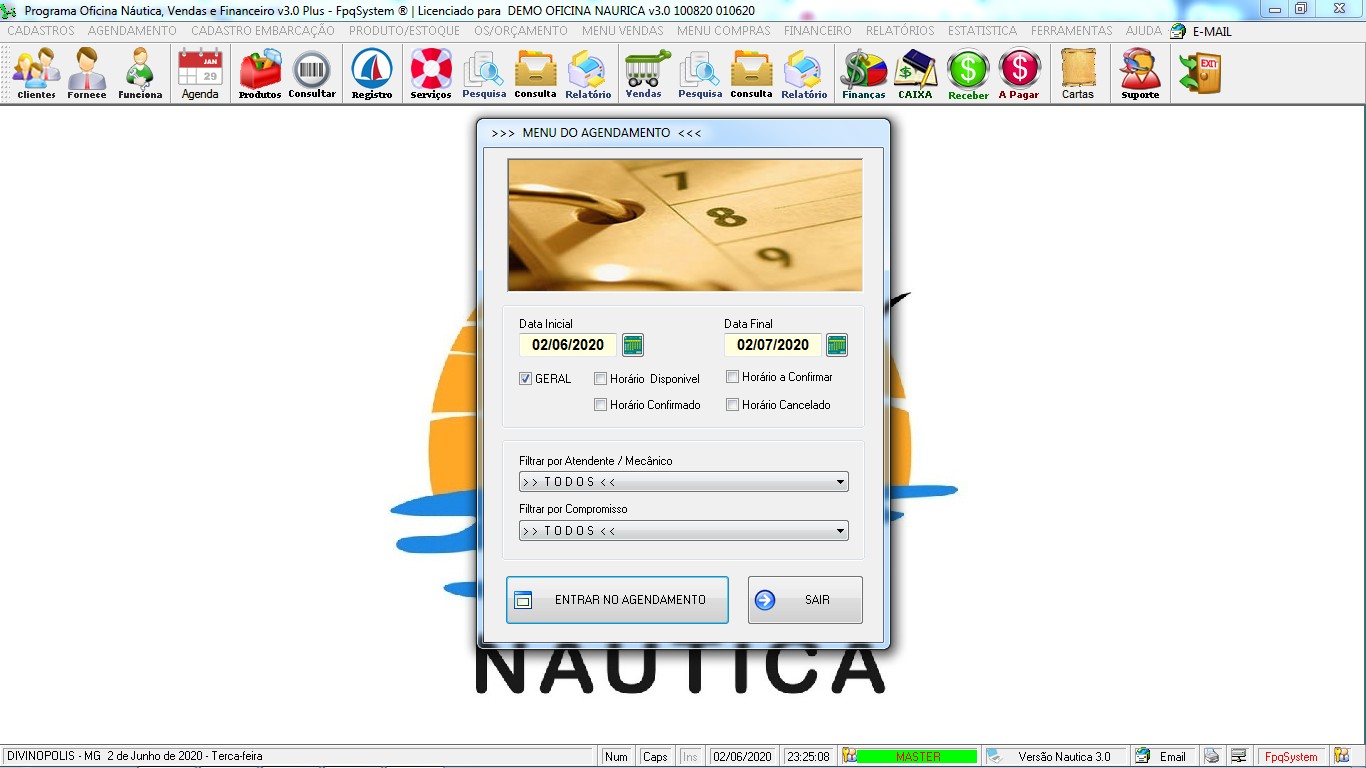This screenshot has height=768, width=1366.
Task: Open the Produtos toolbox icon
Action: (260, 75)
